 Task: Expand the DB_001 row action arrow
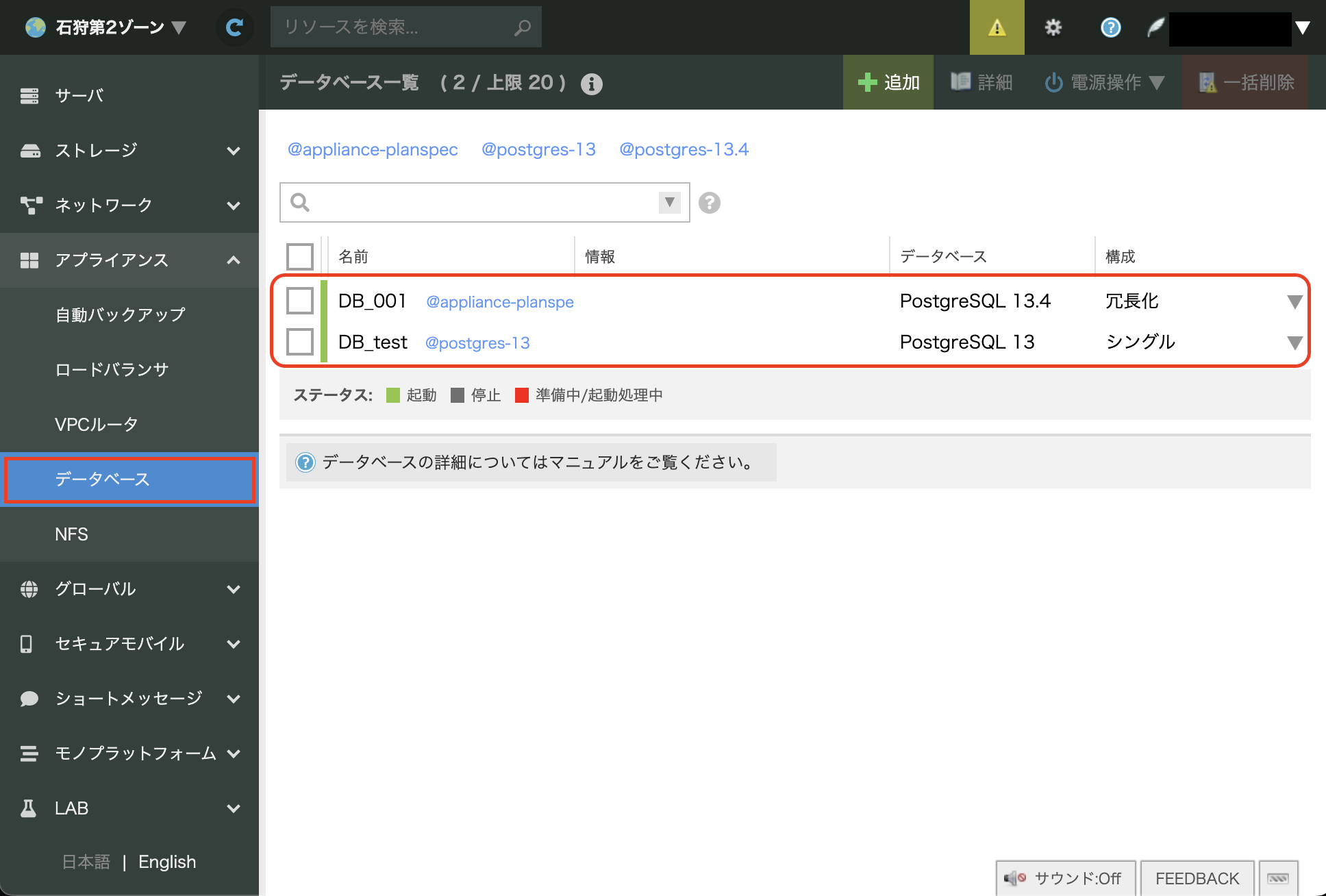click(1294, 301)
